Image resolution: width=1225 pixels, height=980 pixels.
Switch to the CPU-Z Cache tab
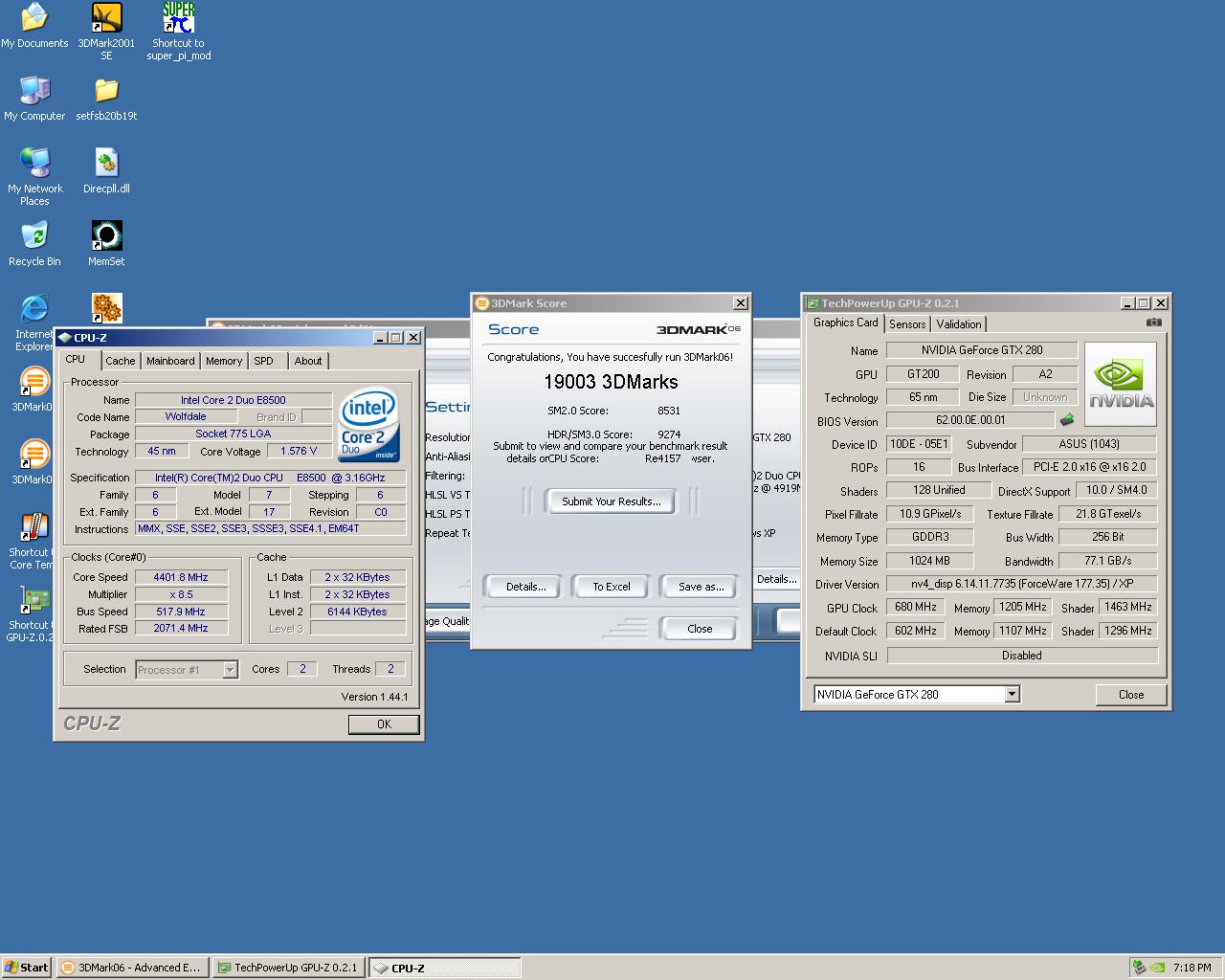(x=120, y=361)
